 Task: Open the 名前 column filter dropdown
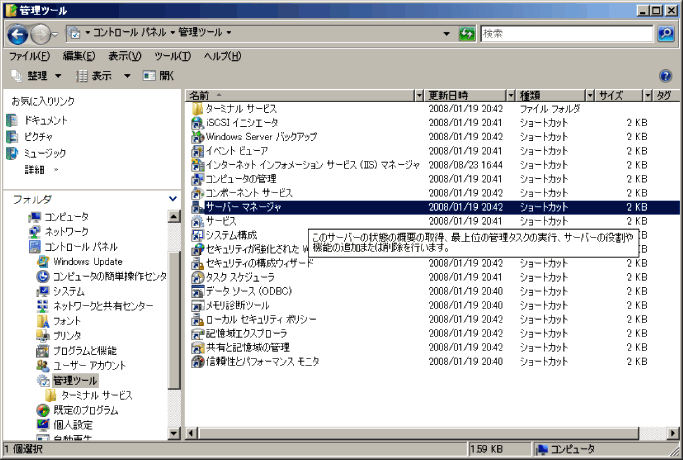click(419, 95)
